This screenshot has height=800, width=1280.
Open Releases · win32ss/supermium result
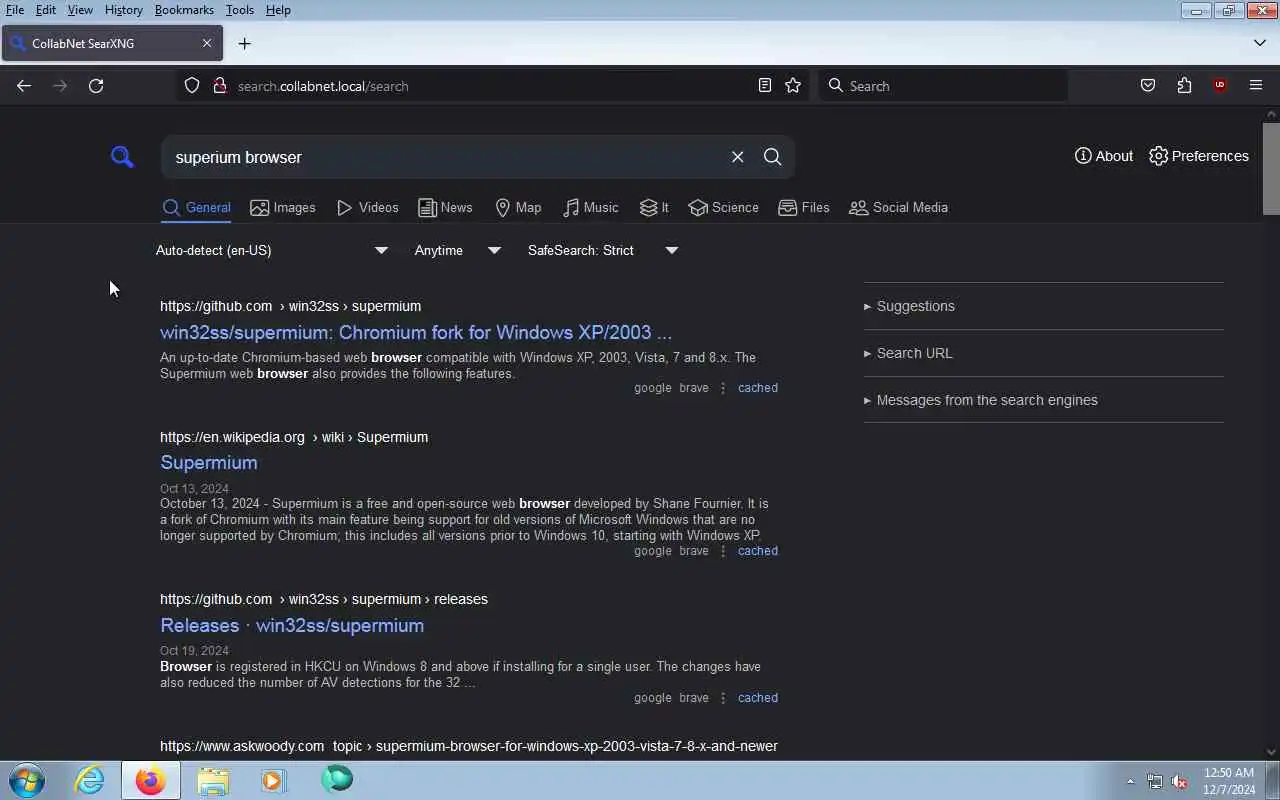click(x=292, y=625)
